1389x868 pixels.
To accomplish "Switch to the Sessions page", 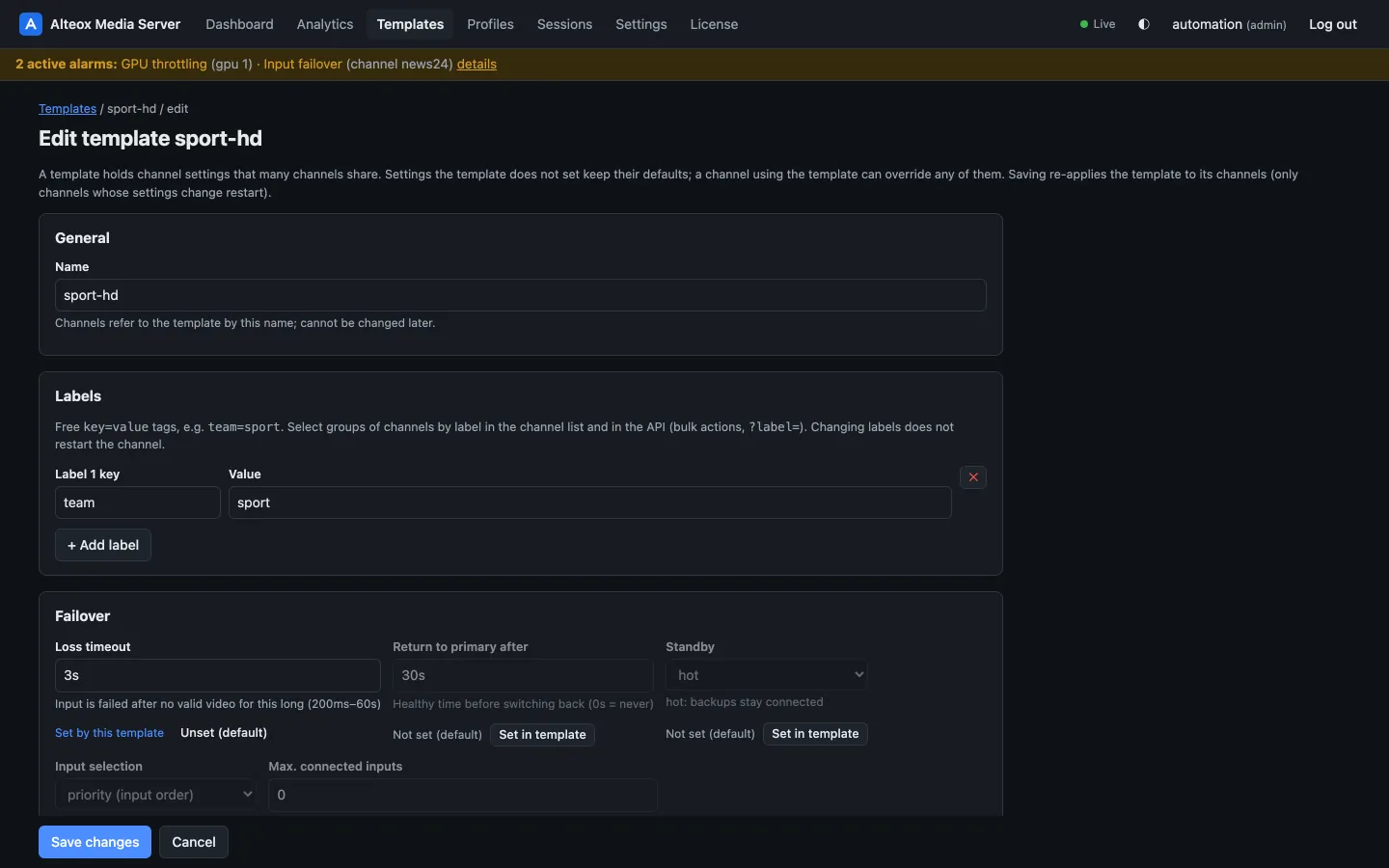I will (564, 24).
